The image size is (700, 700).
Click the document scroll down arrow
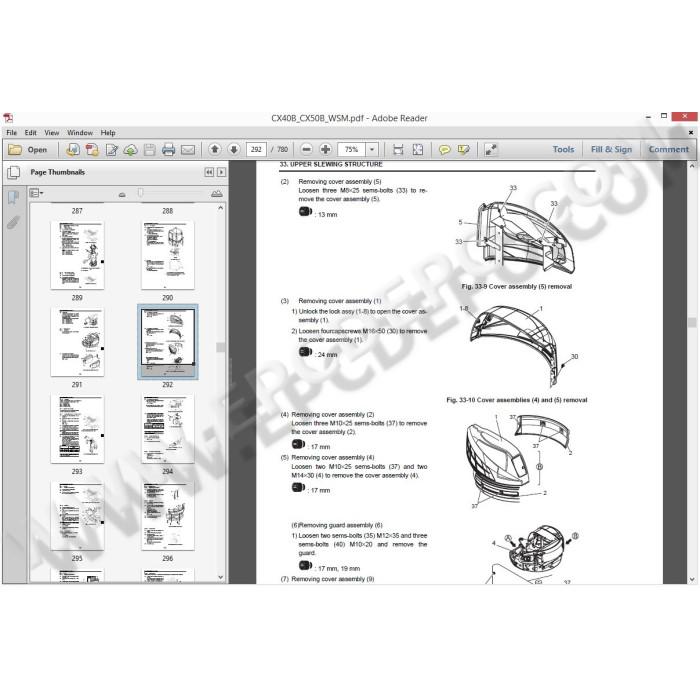point(692,579)
